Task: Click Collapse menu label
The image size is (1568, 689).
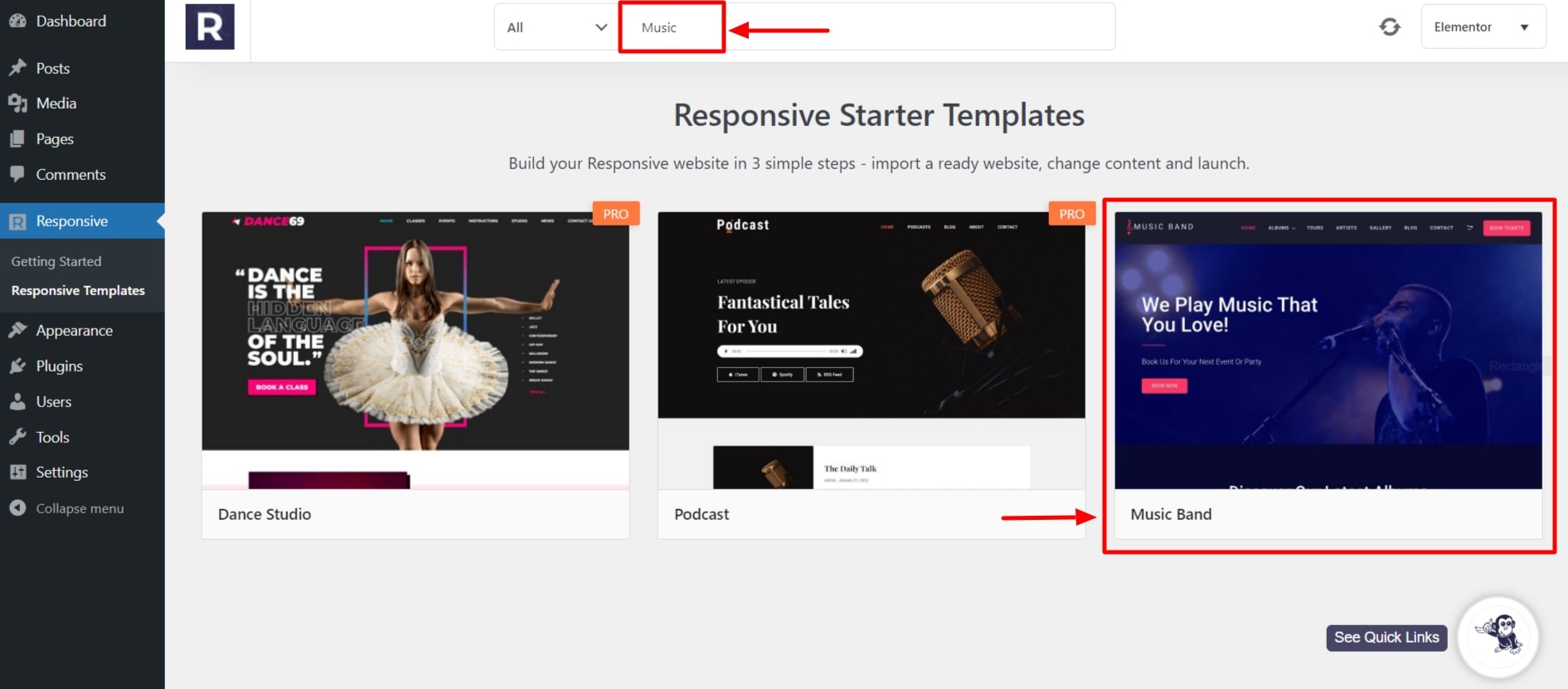Action: [x=80, y=508]
